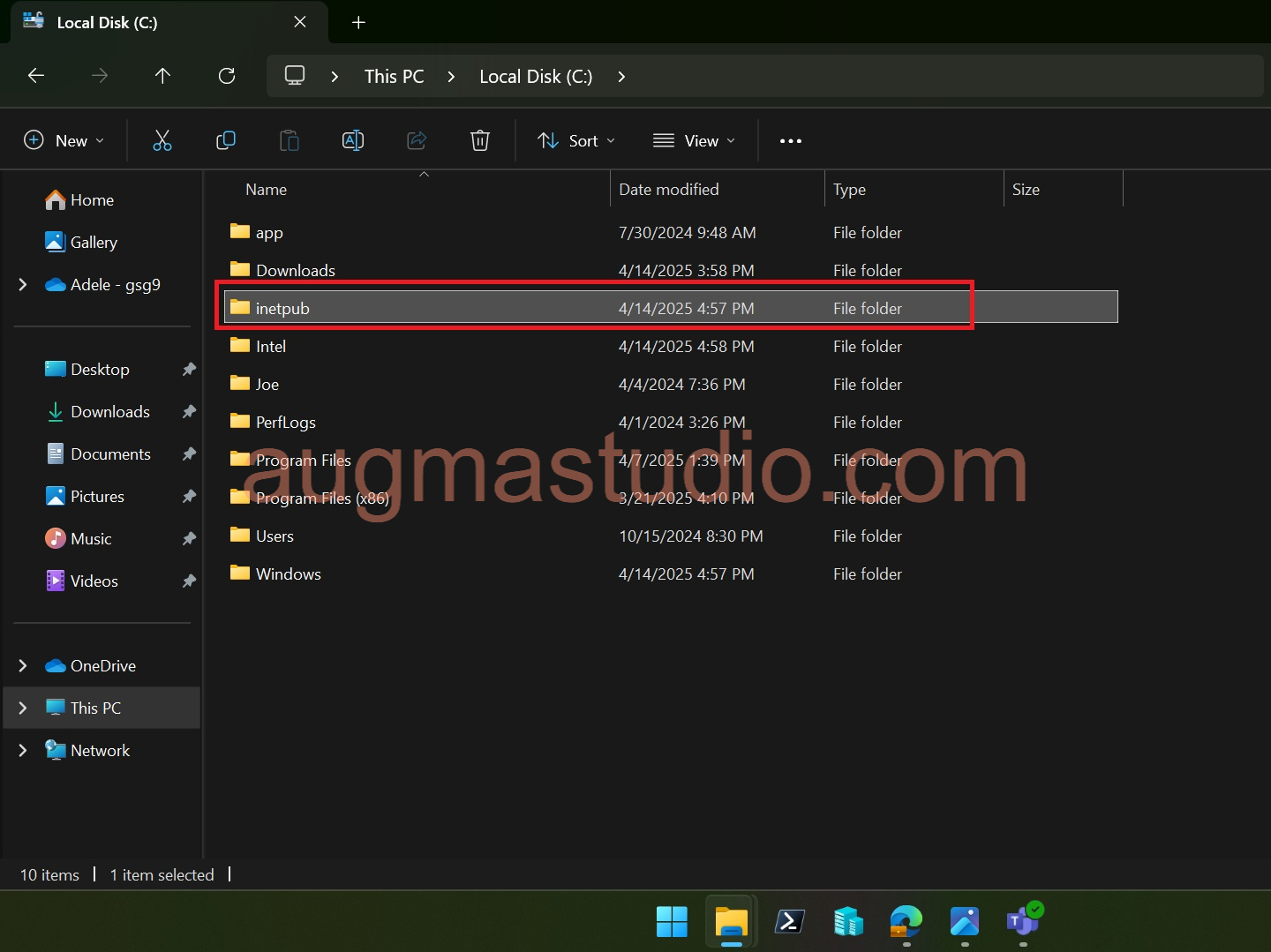Click the Copy icon
The width and height of the screenshot is (1271, 952).
(226, 139)
